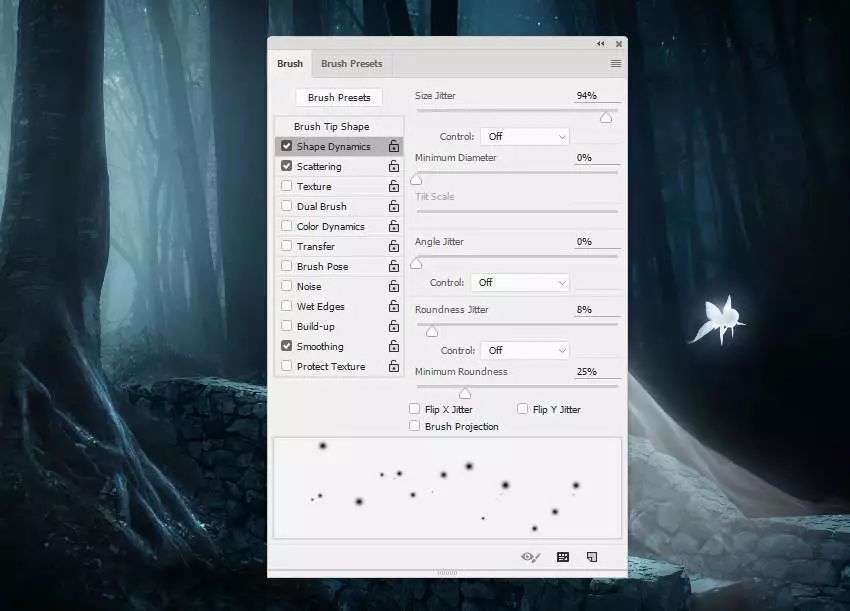Open the Transfer settings label

pos(315,247)
